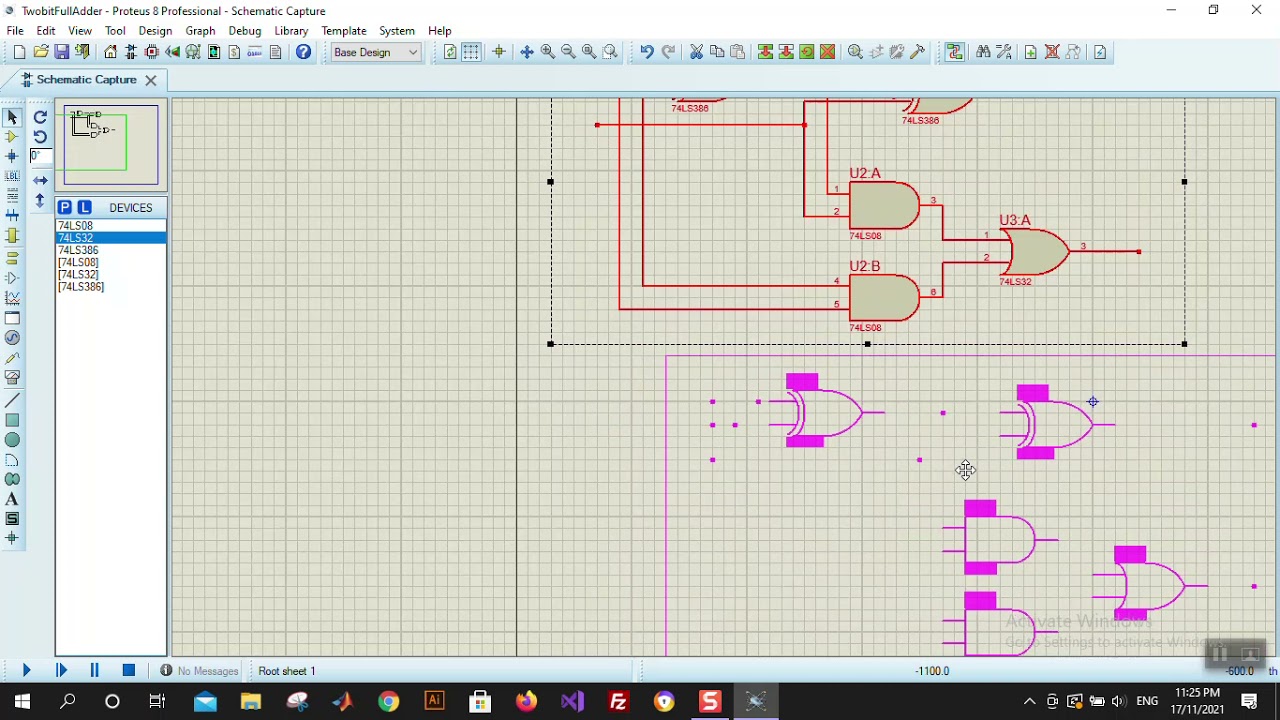Click the New Sheet icon
This screenshot has height=720, width=1280.
[x=1031, y=52]
